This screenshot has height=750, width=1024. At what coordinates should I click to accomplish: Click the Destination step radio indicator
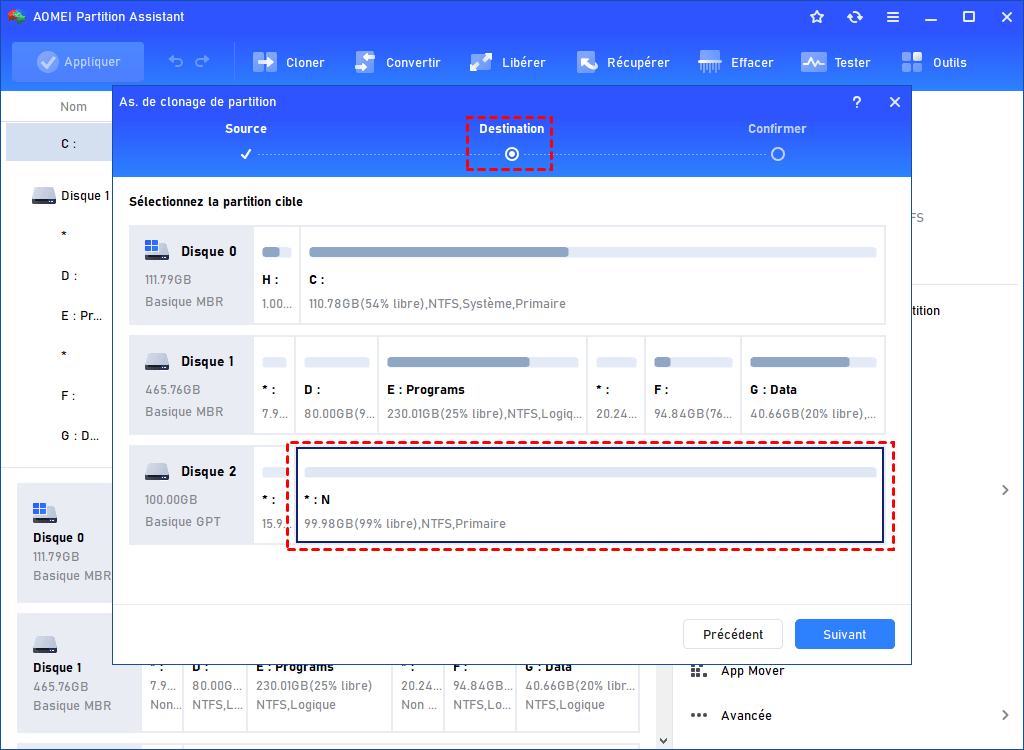click(512, 154)
